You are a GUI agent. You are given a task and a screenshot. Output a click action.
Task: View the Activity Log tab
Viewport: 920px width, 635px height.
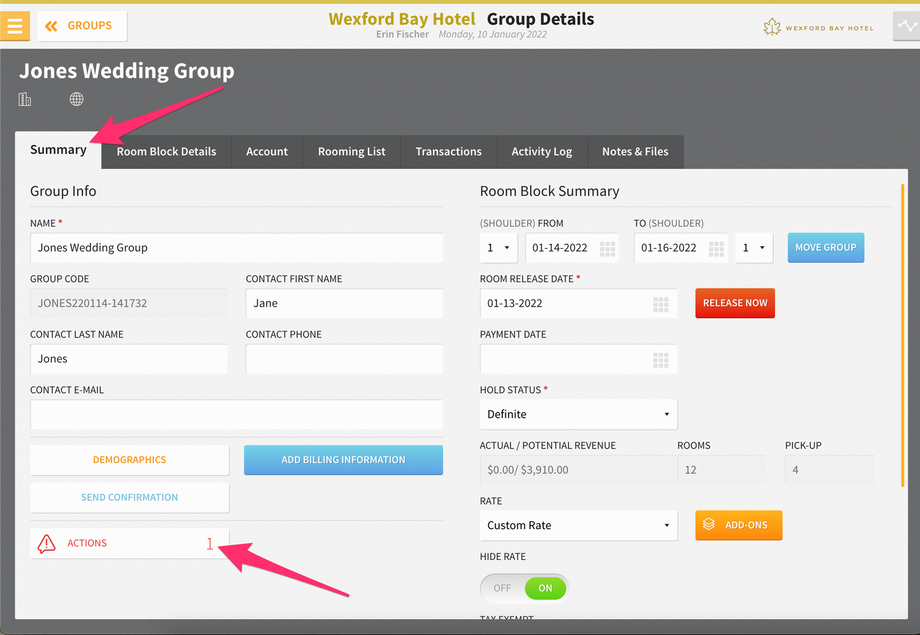coord(542,152)
